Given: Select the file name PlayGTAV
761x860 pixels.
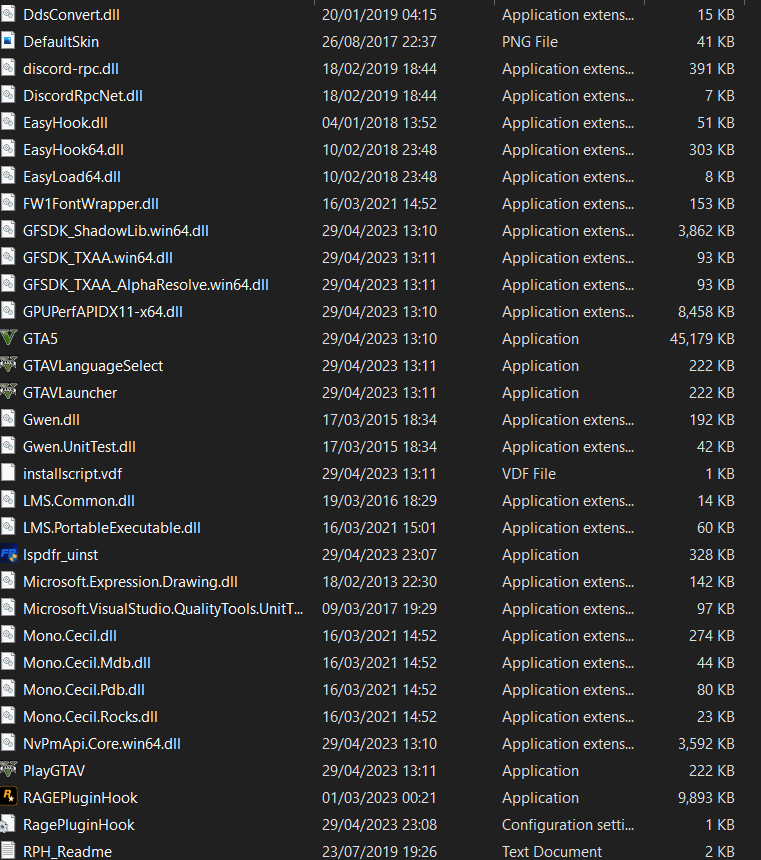Looking at the screenshot, I should point(54,771).
